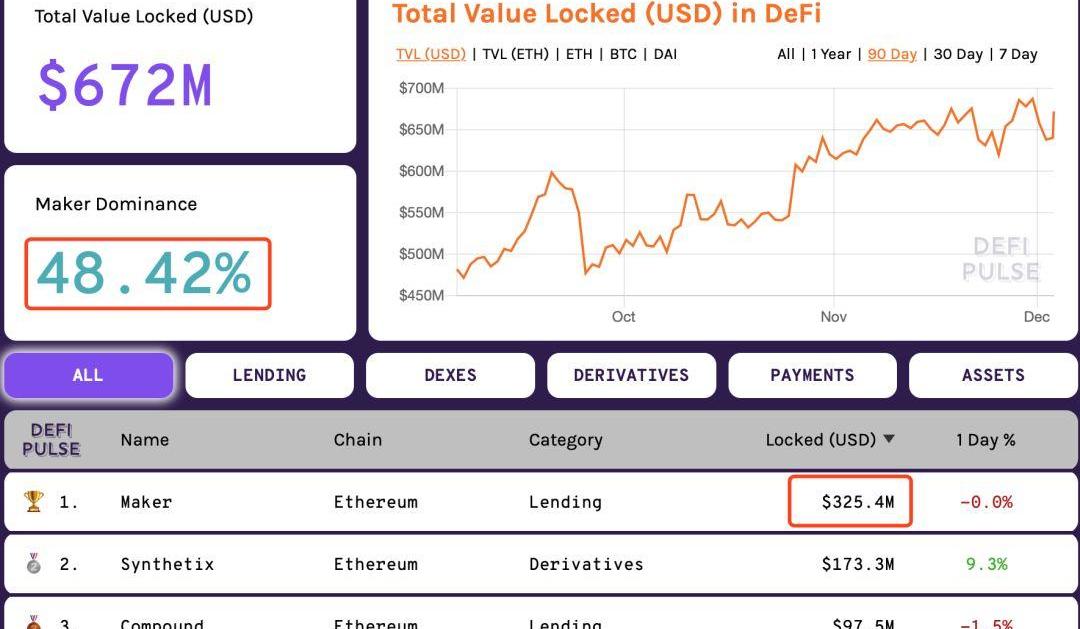Select the BTC chart metric link
Viewport: 1080px width, 629px height.
point(623,54)
